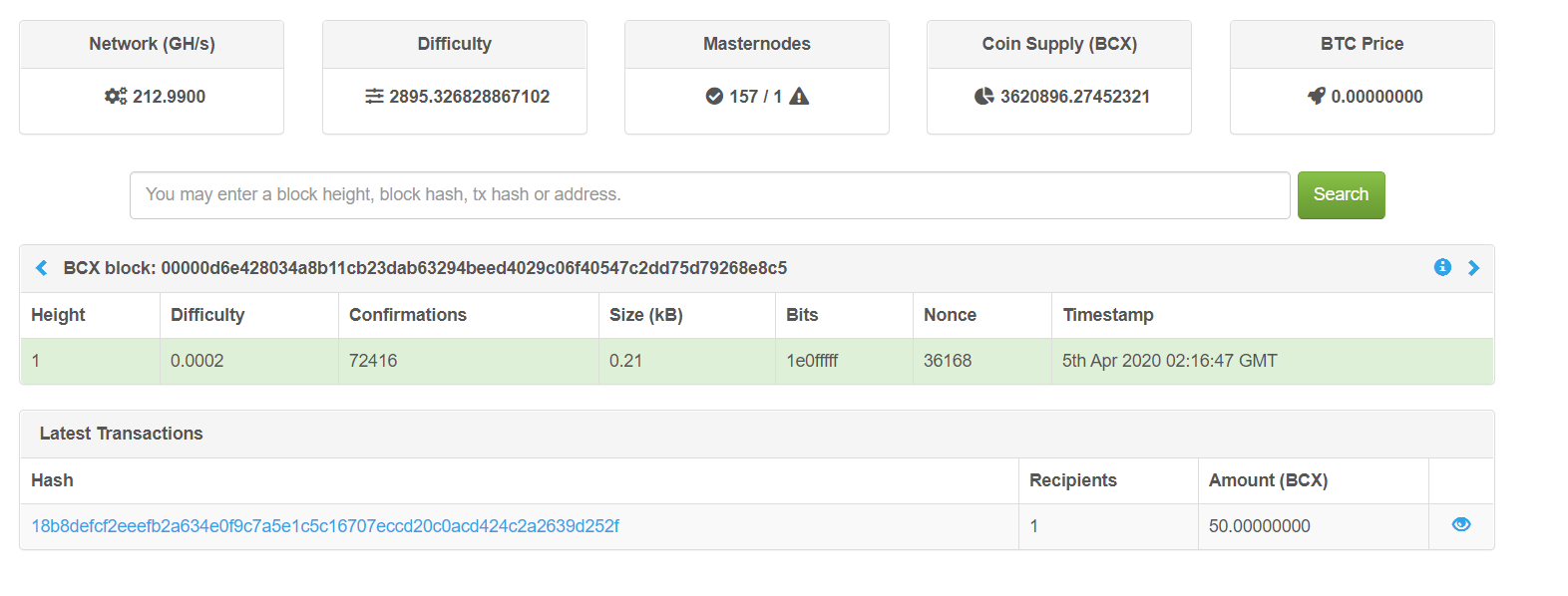This screenshot has width=1568, height=596.
Task: Click the Coin Supply (BCX) panel title
Action: pyautogui.click(x=1059, y=44)
